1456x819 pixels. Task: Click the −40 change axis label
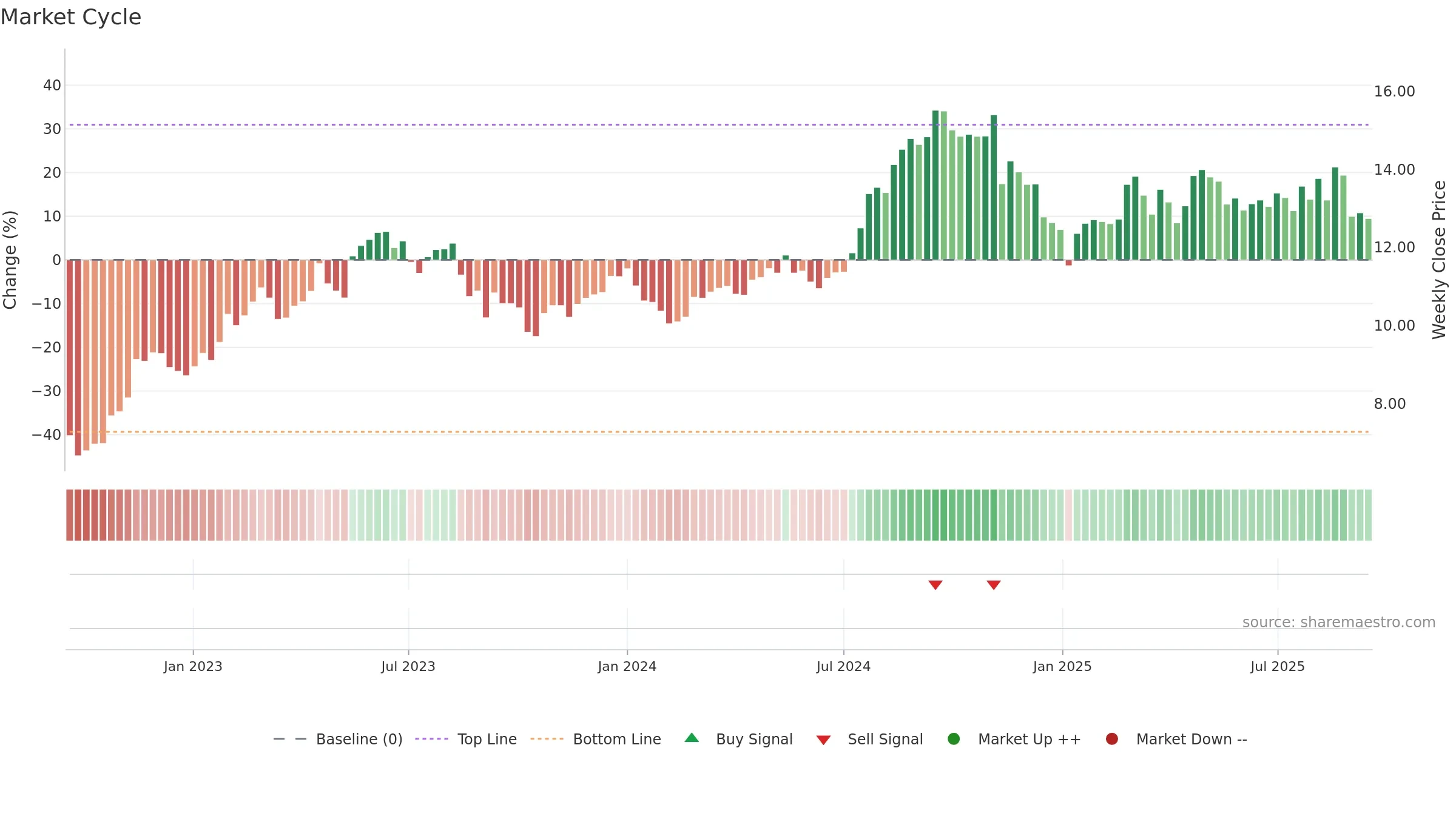coord(47,435)
